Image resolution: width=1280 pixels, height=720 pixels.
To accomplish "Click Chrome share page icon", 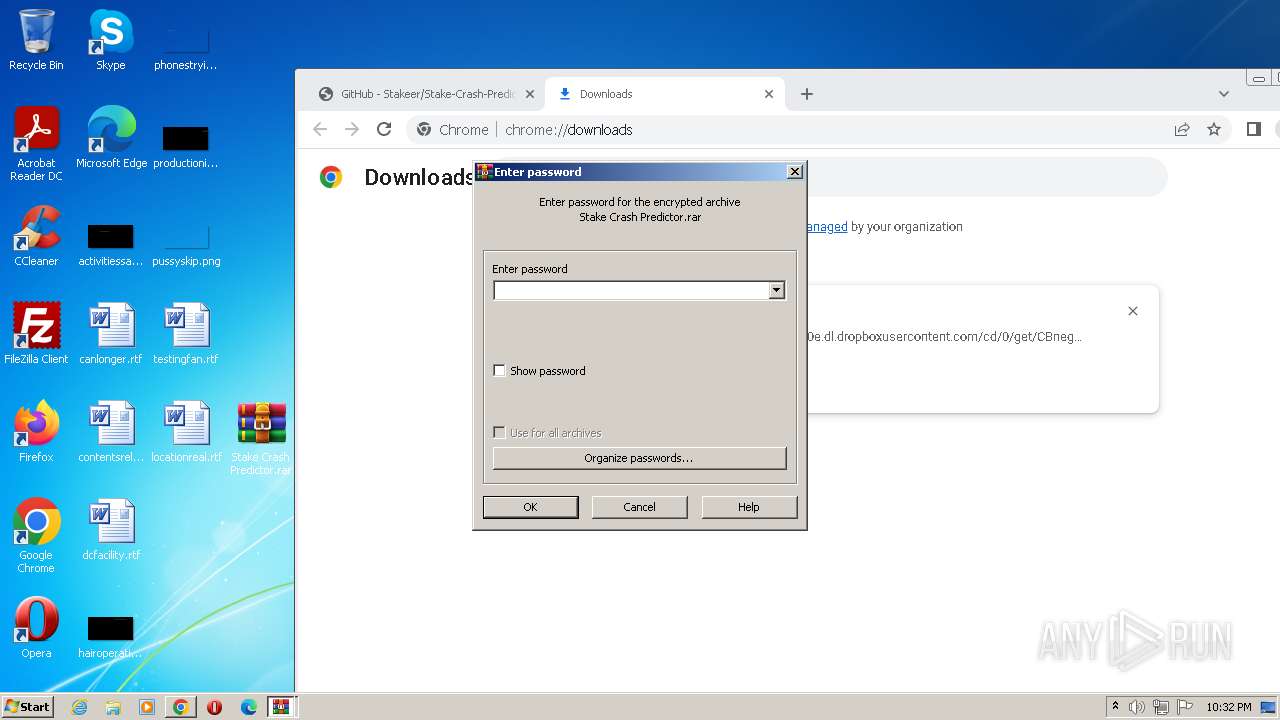I will 1182,129.
